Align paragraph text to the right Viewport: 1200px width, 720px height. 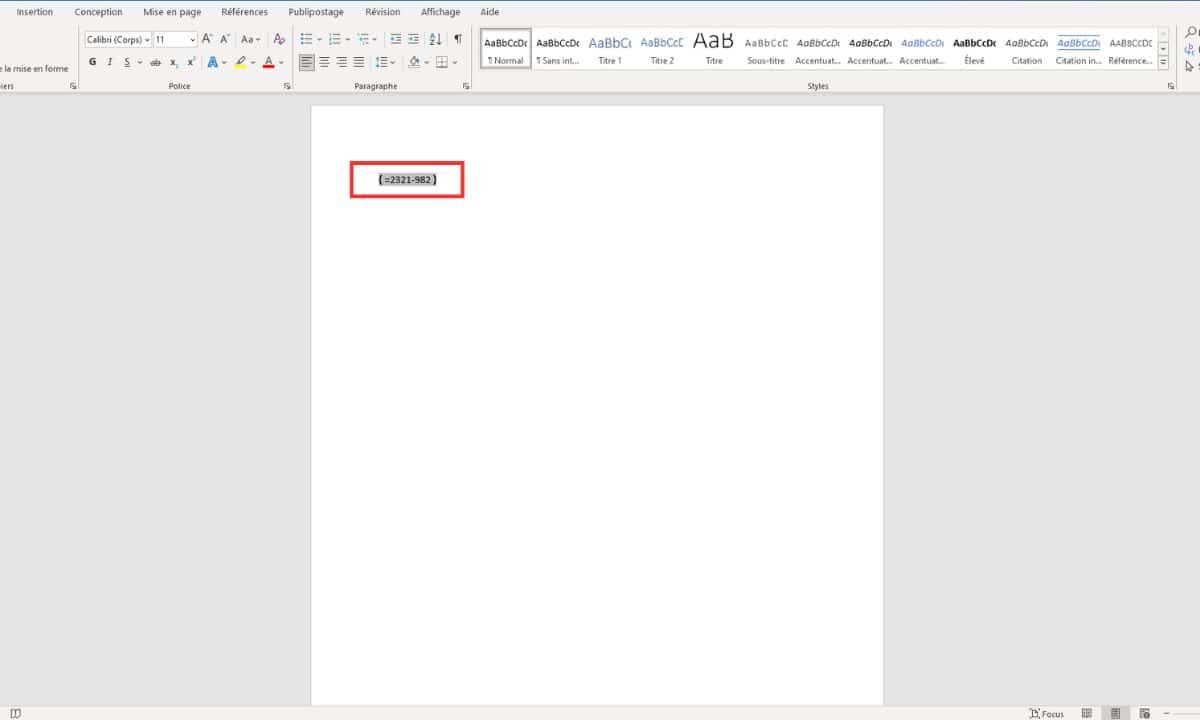pyautogui.click(x=342, y=62)
